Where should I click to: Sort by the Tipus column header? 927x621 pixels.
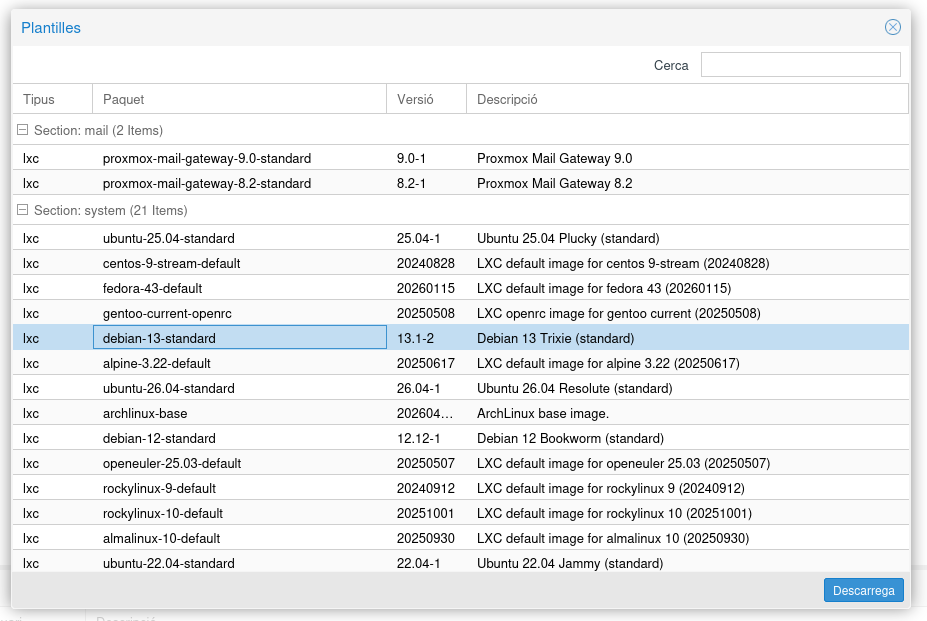(x=53, y=99)
